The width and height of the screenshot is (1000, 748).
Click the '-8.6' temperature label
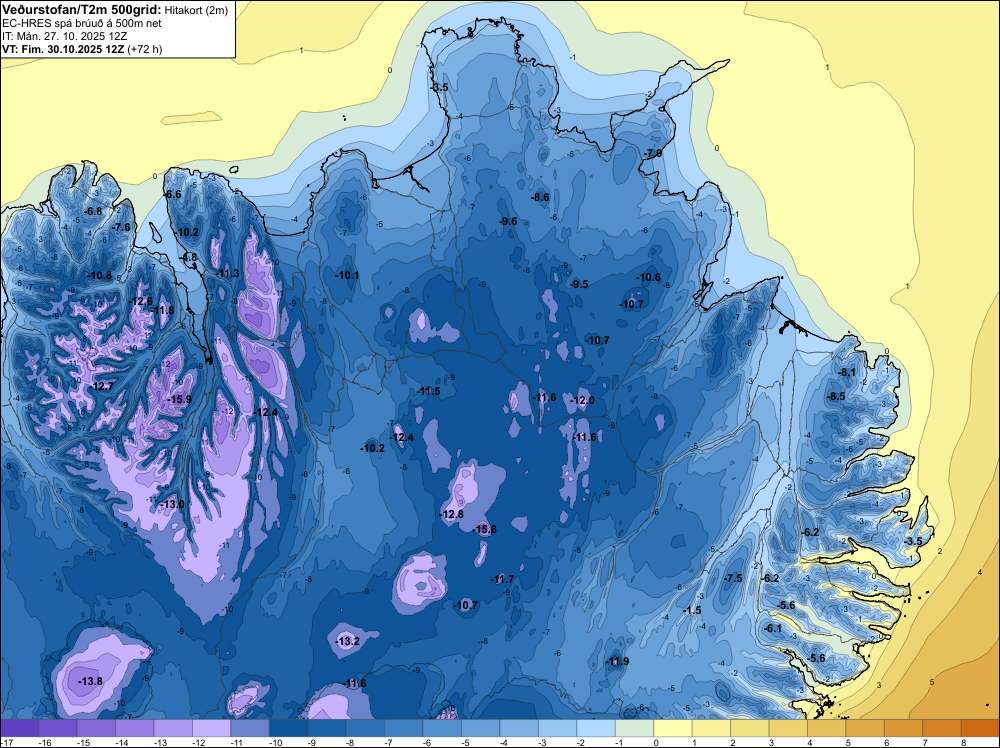(x=540, y=197)
